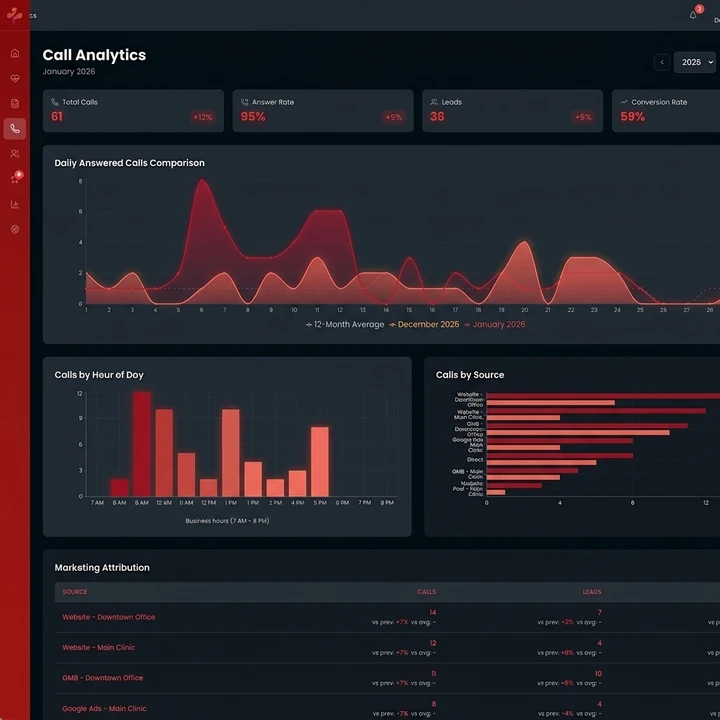Open the clipboard reports icon in sidebar
The height and width of the screenshot is (720, 720).
[x=15, y=104]
